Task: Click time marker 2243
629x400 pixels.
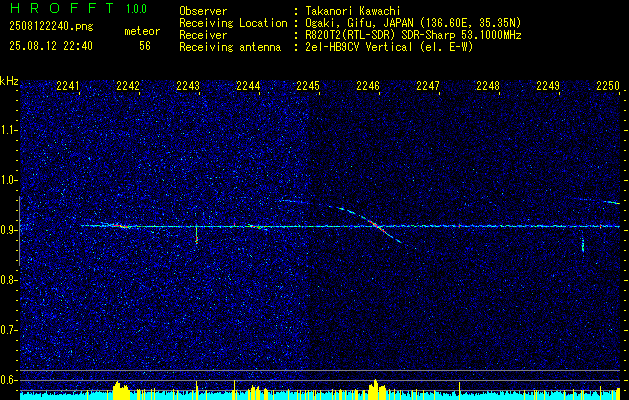Action: click(x=188, y=85)
